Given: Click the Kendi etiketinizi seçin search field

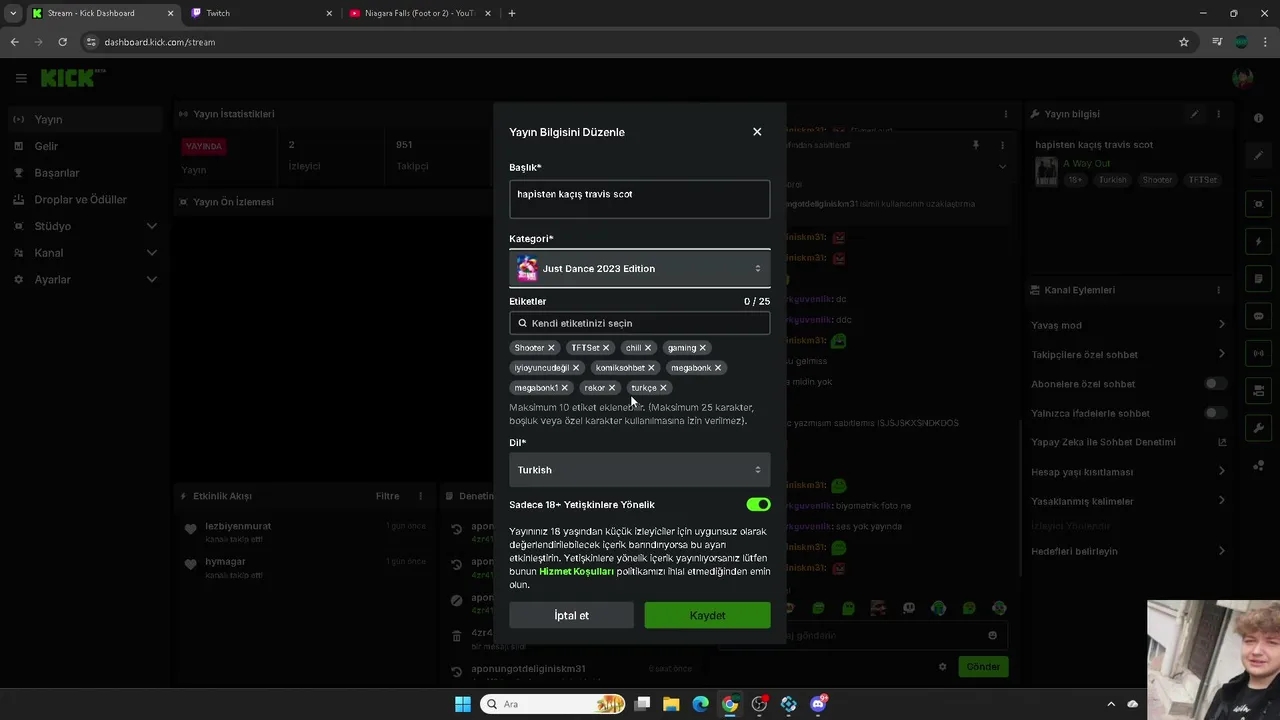Looking at the screenshot, I should [x=640, y=323].
